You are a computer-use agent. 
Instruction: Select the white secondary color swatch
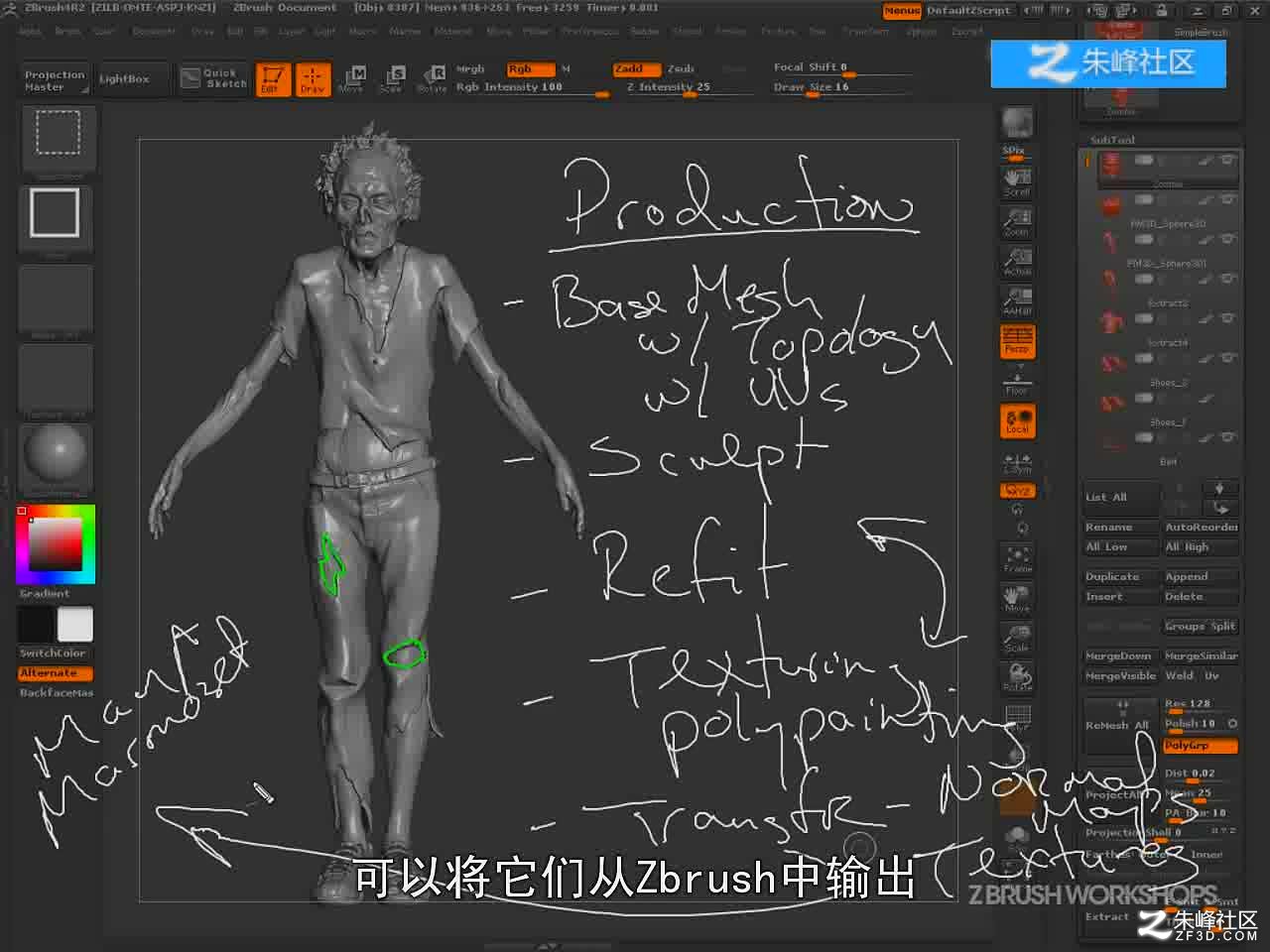74,625
